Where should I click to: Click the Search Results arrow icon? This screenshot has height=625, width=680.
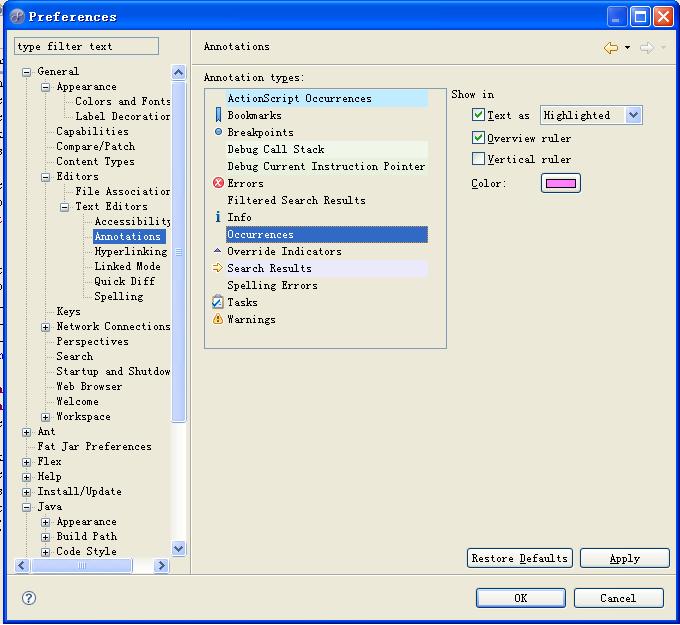coord(218,268)
